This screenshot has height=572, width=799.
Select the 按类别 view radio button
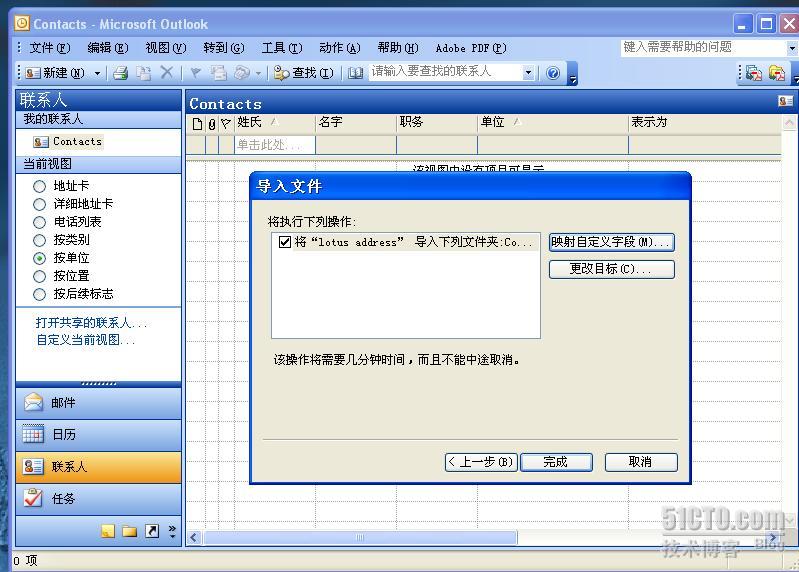(x=39, y=240)
